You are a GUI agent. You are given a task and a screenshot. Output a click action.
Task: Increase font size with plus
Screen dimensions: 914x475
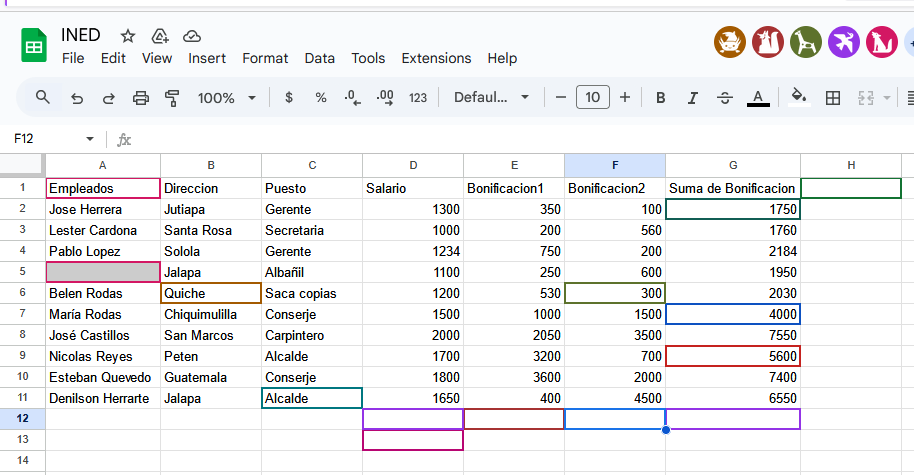pyautogui.click(x=625, y=97)
